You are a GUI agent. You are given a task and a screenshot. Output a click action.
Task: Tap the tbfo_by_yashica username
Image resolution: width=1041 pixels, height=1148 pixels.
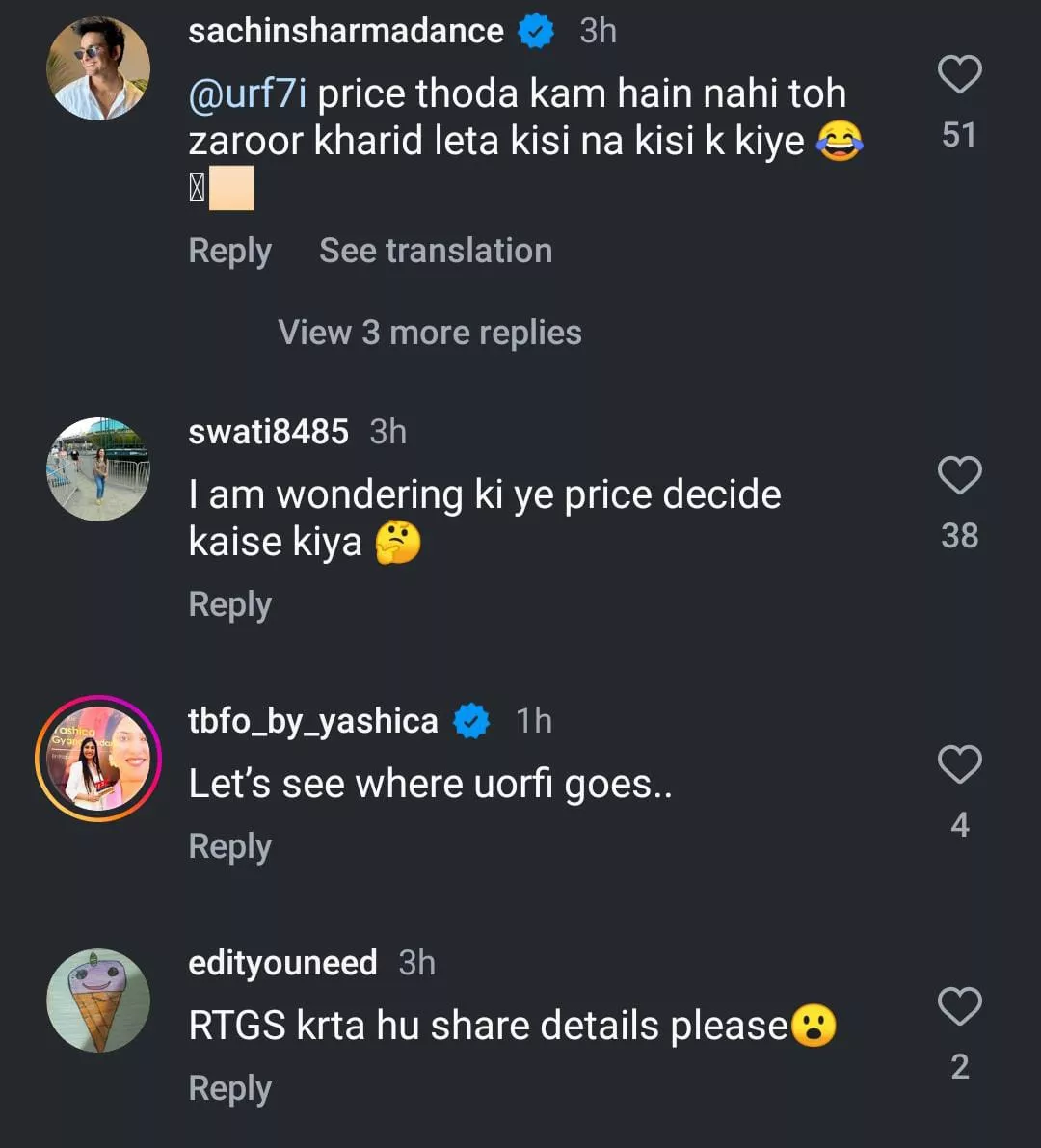point(313,721)
